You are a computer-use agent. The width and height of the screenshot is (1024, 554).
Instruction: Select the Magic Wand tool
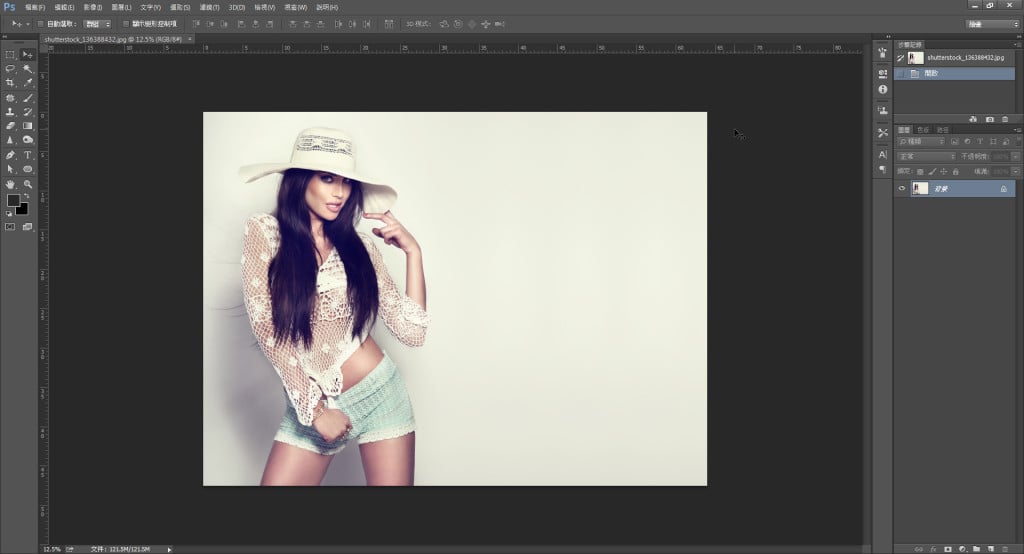click(x=28, y=69)
